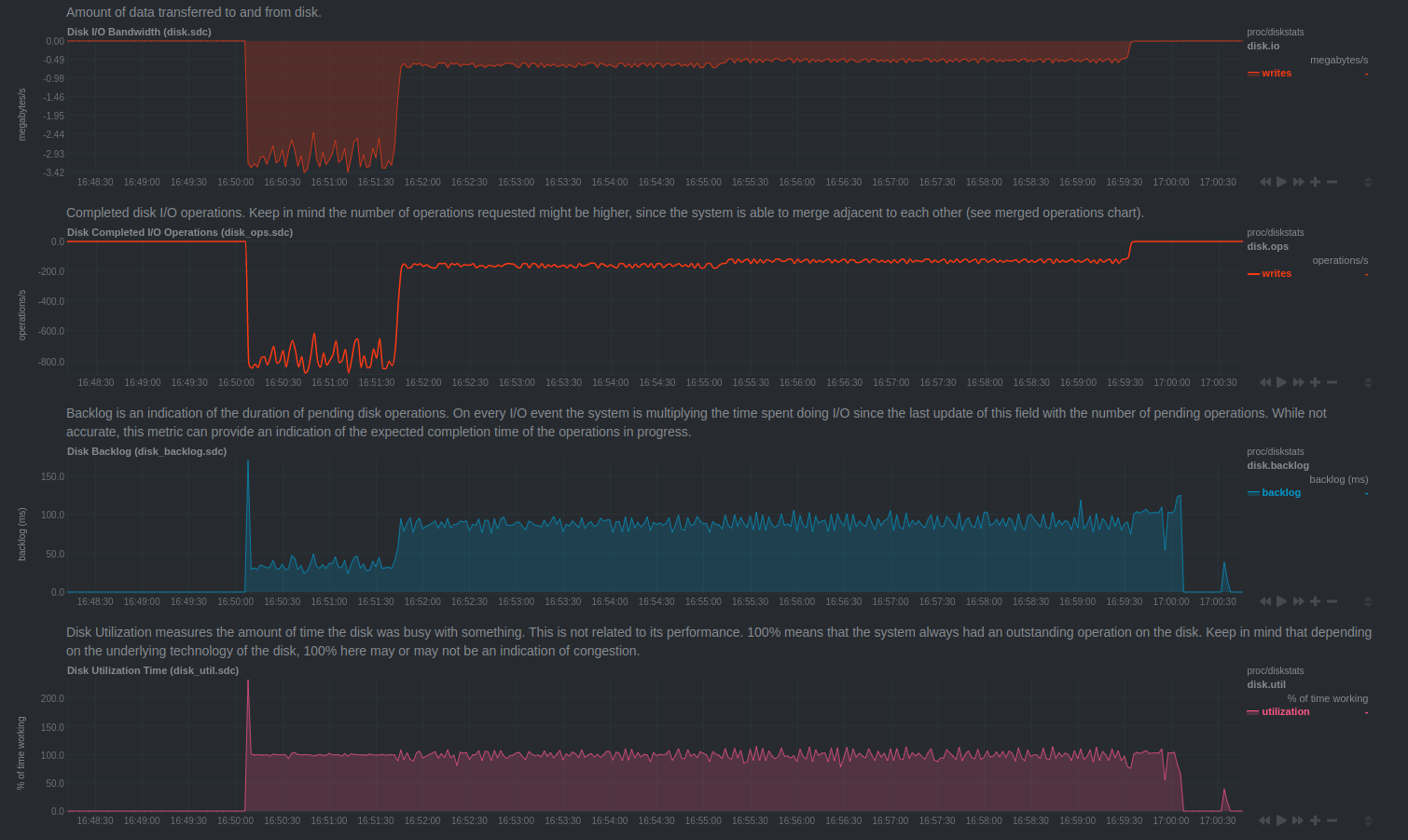The width and height of the screenshot is (1408, 840).
Task: Pan the Disk Utilization Time chart left
Action: pyautogui.click(x=1265, y=820)
